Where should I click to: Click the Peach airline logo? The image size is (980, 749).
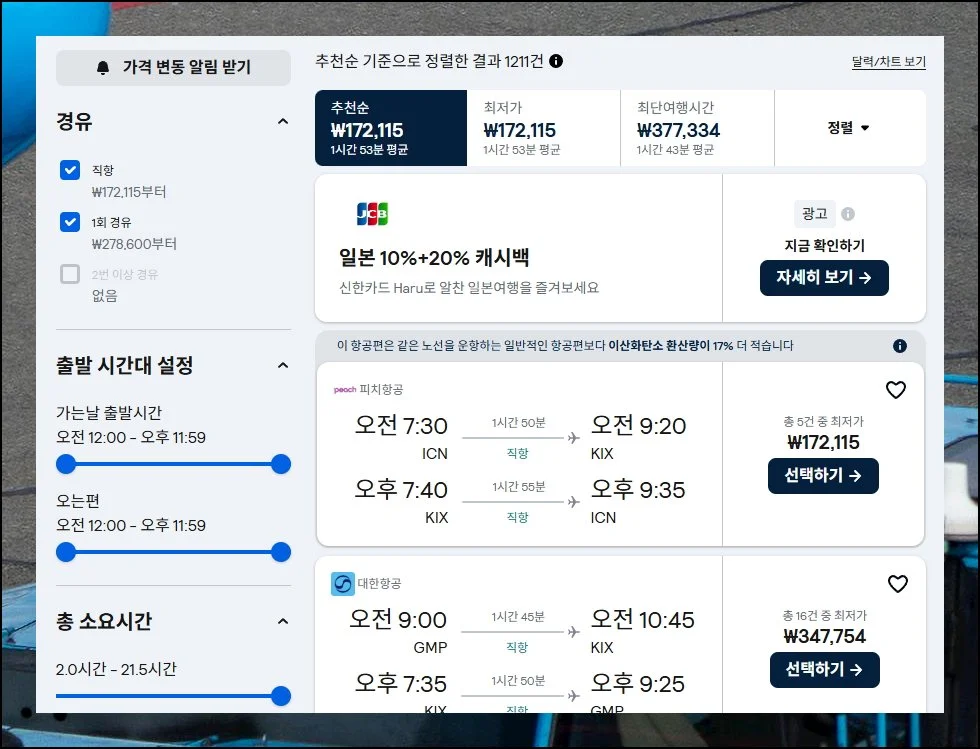tap(345, 389)
